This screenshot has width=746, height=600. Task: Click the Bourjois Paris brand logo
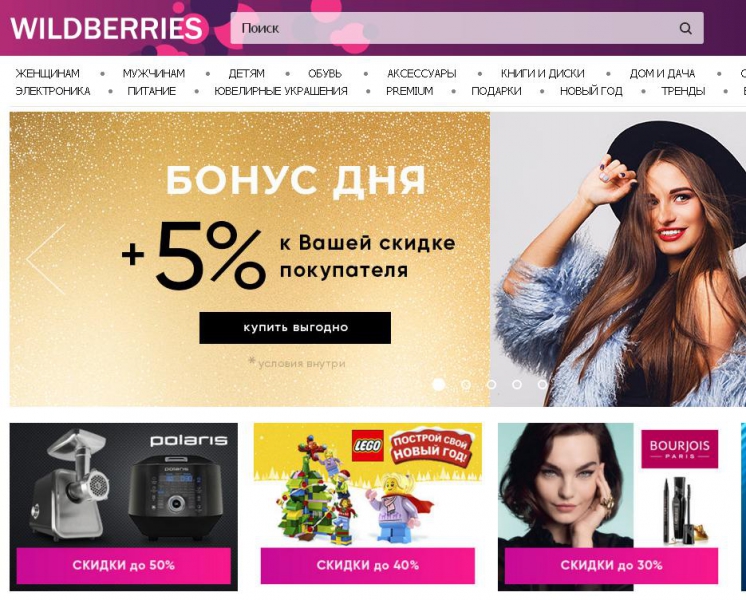click(x=679, y=449)
